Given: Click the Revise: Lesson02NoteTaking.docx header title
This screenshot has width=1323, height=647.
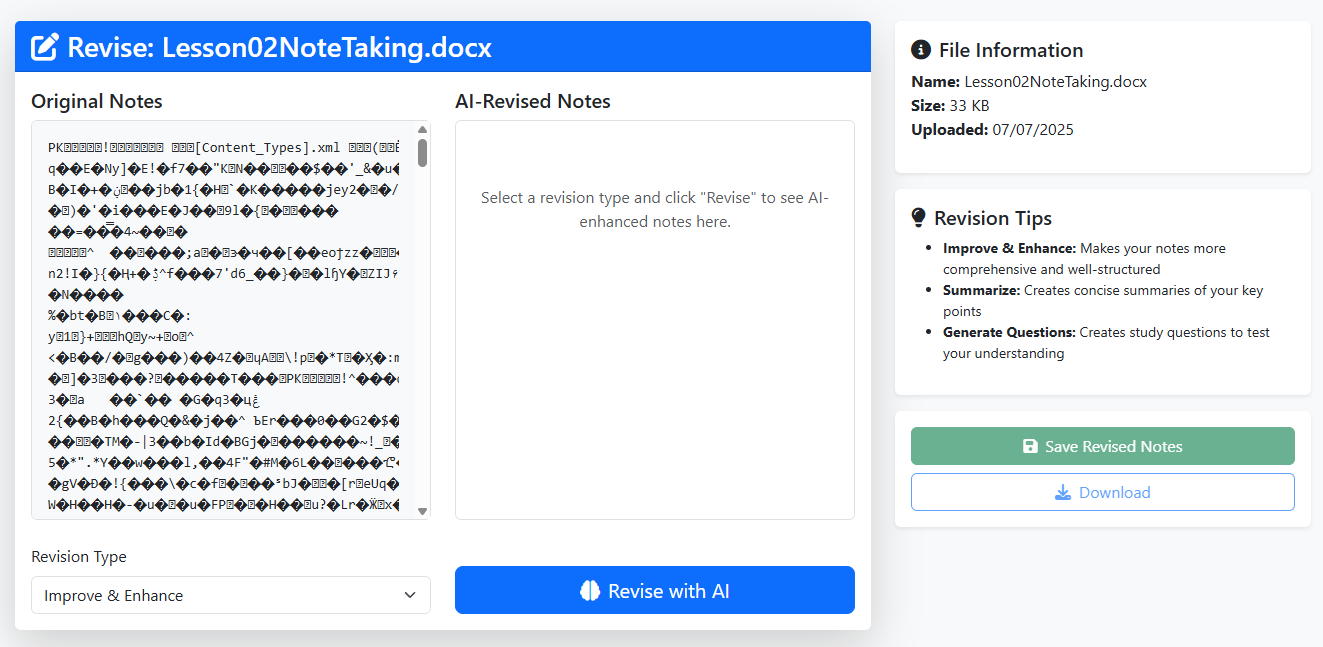Looking at the screenshot, I should [279, 47].
